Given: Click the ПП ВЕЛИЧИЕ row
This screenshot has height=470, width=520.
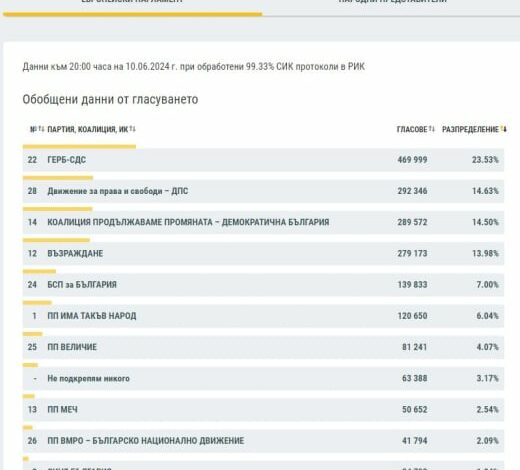Looking at the screenshot, I should (263, 347).
